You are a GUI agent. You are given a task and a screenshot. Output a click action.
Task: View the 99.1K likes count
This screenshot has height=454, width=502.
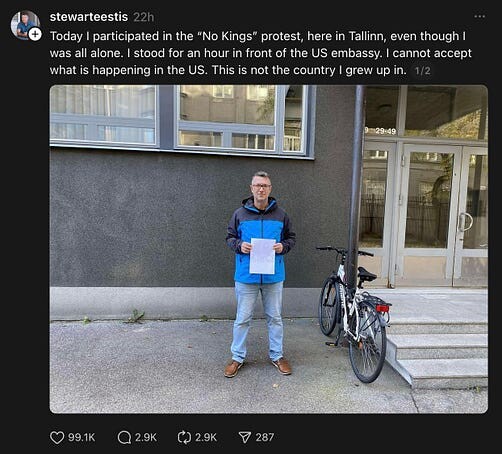pos(81,437)
